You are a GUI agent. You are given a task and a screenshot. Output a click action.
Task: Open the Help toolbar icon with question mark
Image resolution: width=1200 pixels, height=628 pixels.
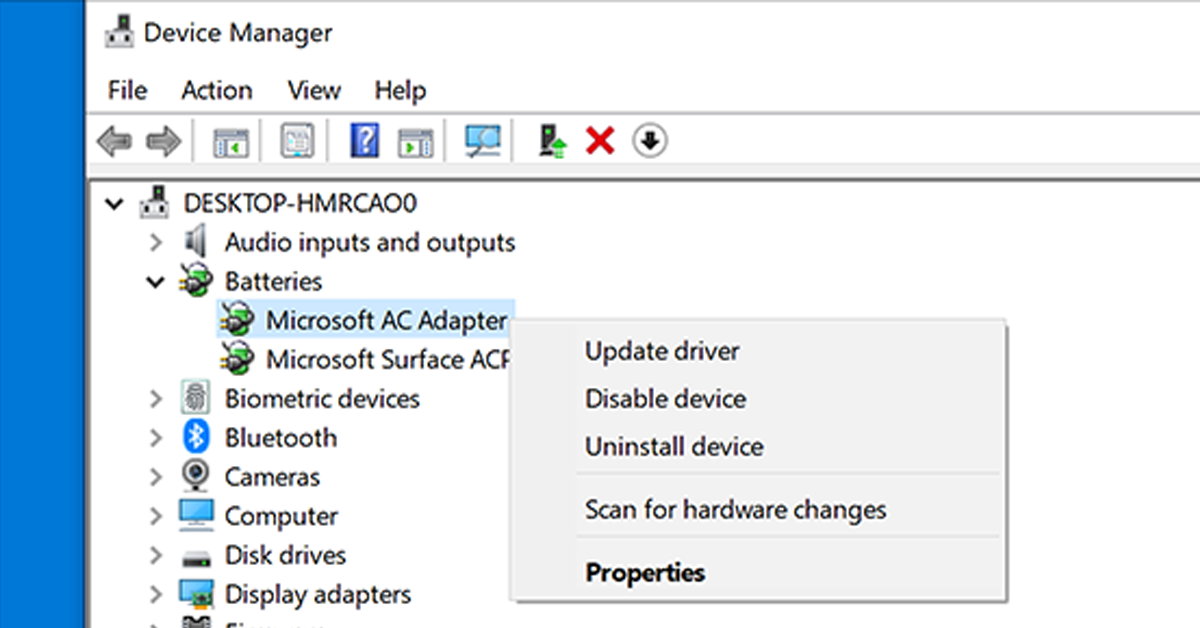pyautogui.click(x=365, y=141)
